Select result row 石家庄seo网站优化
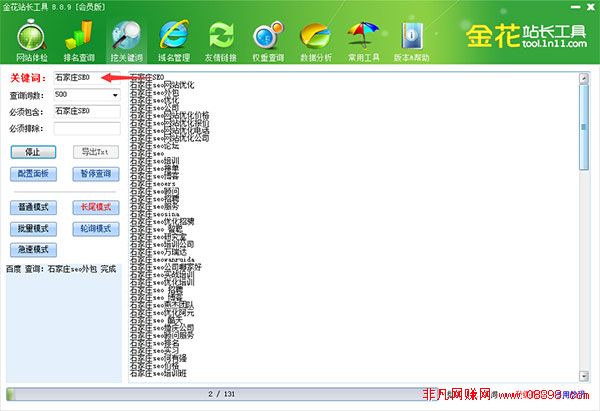 [162, 85]
